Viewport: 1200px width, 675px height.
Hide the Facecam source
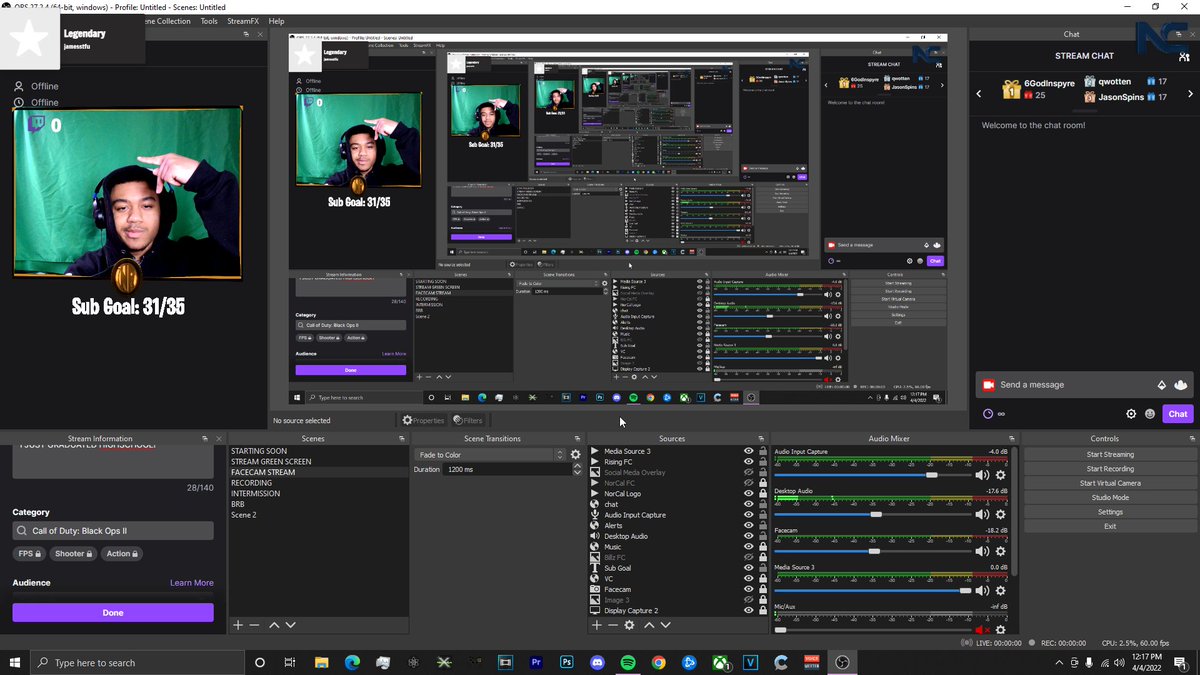(748, 589)
